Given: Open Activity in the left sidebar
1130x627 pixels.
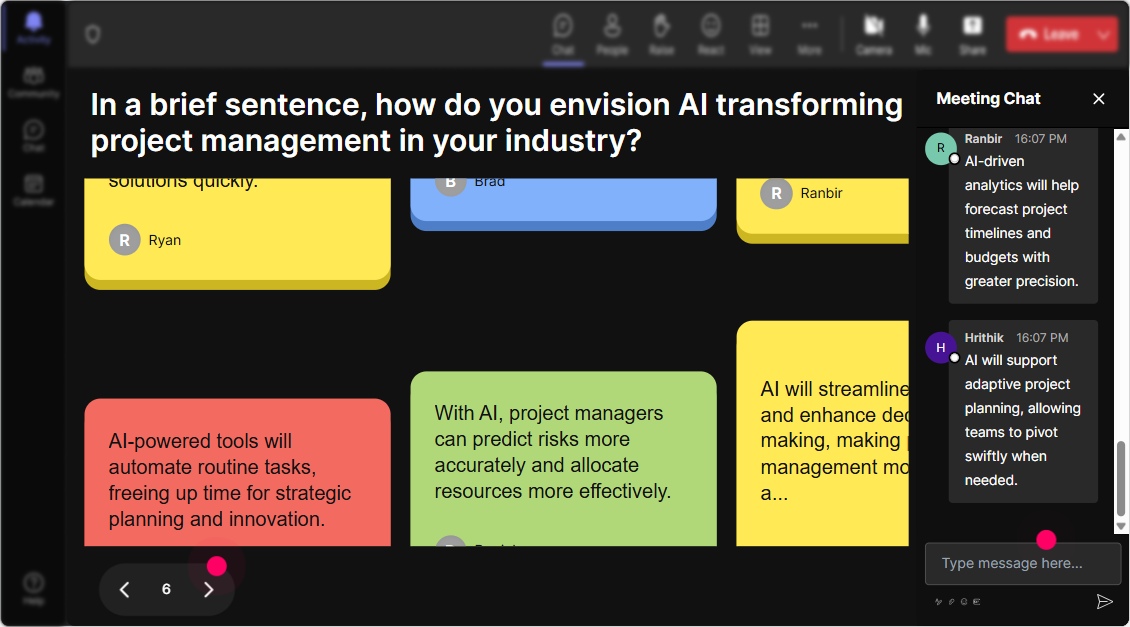Looking at the screenshot, I should 33,27.
